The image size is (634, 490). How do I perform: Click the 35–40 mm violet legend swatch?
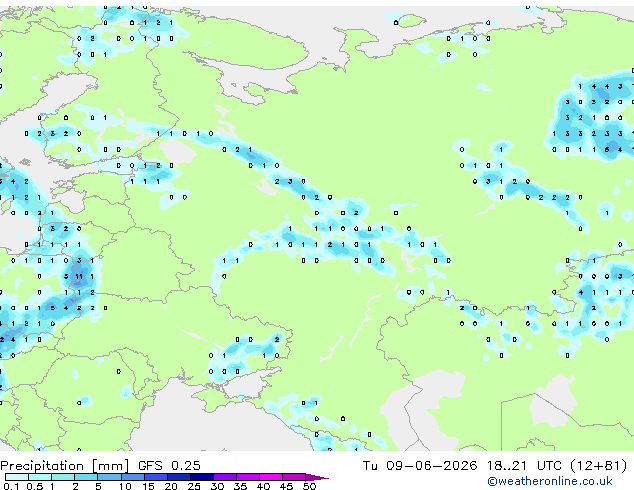tap(248, 477)
